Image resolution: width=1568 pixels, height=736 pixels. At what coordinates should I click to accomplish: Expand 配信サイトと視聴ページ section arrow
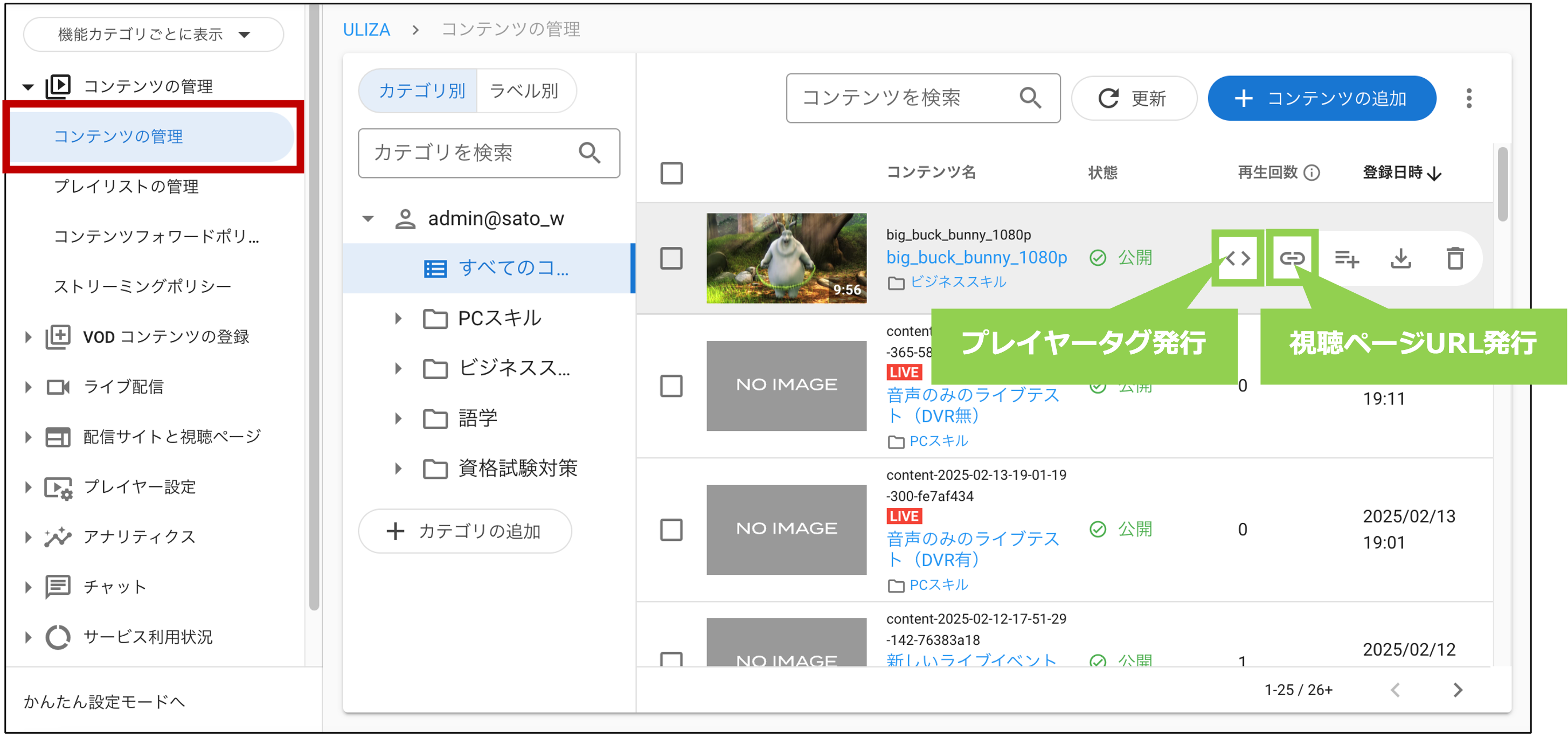(x=28, y=437)
